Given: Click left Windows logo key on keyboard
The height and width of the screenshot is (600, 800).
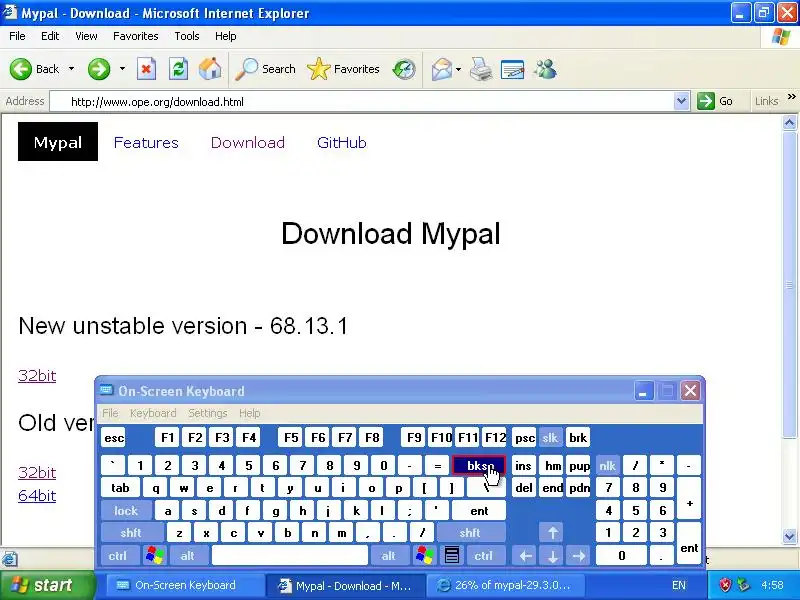Looking at the screenshot, I should 155,555.
